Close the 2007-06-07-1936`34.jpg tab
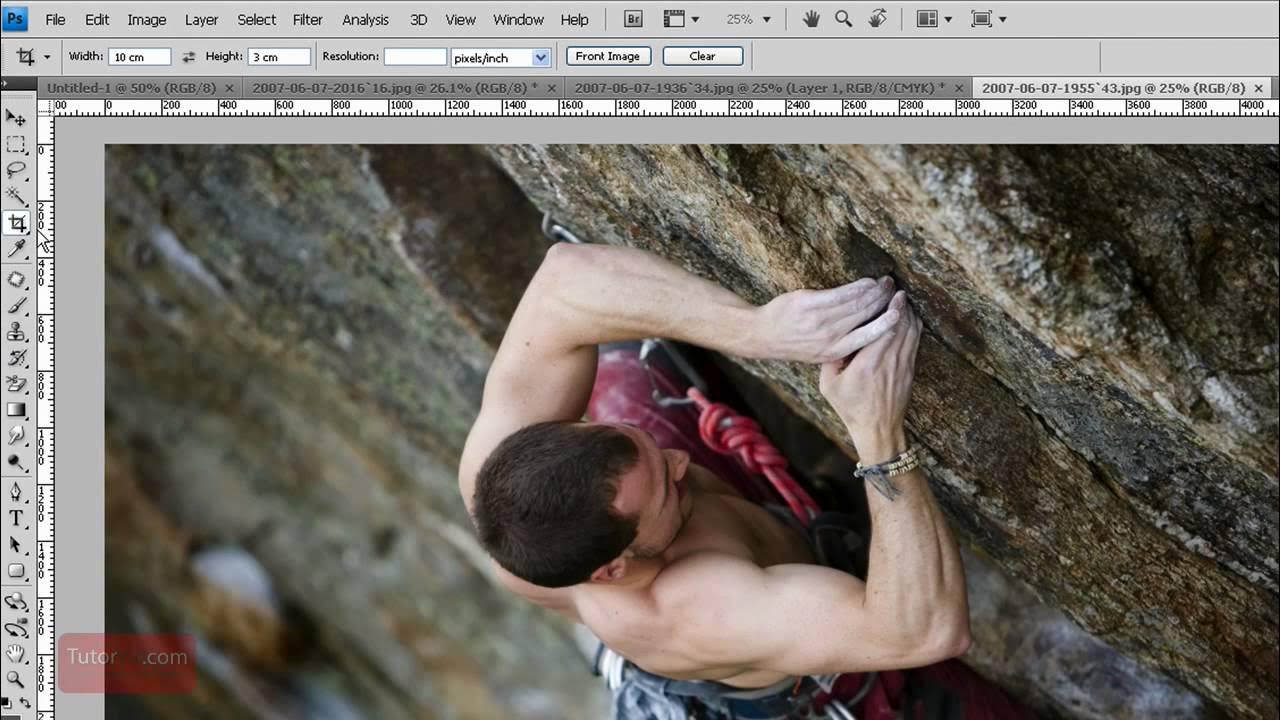This screenshot has height=720, width=1280. pyautogui.click(x=959, y=88)
